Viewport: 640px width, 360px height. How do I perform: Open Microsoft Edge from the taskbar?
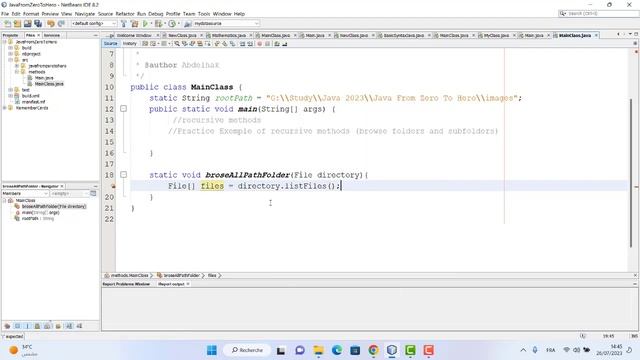coord(337,350)
